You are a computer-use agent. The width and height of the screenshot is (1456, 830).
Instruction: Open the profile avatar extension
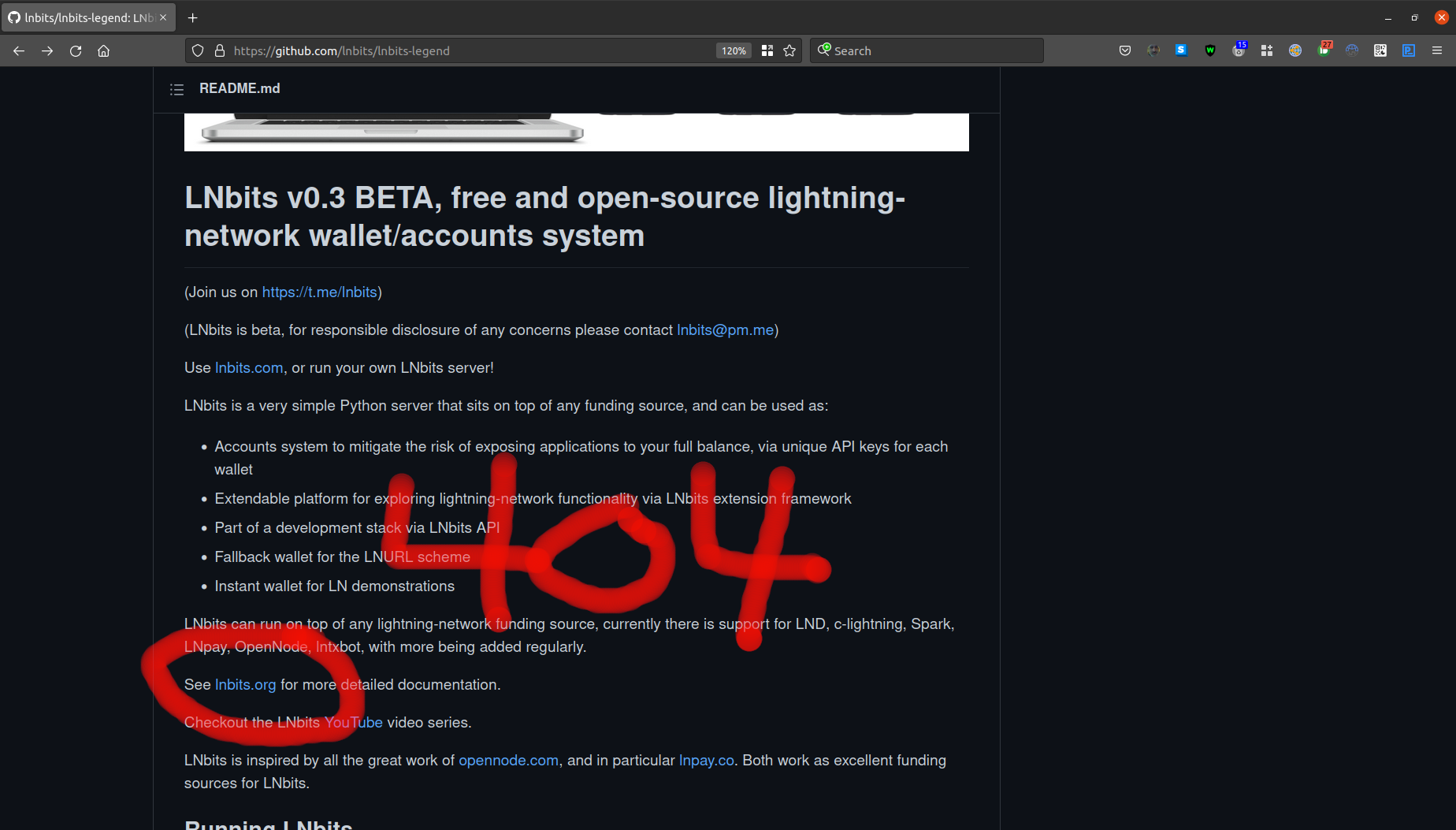[1153, 50]
